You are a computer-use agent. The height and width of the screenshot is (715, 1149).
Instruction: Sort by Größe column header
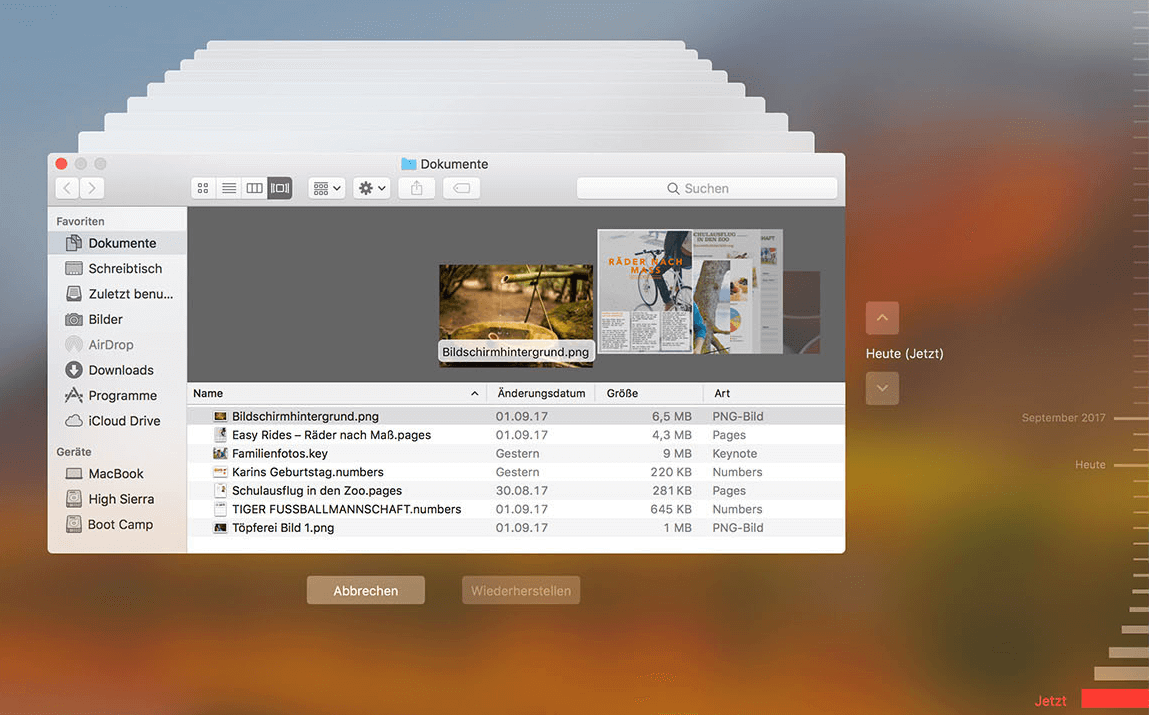pyautogui.click(x=649, y=393)
